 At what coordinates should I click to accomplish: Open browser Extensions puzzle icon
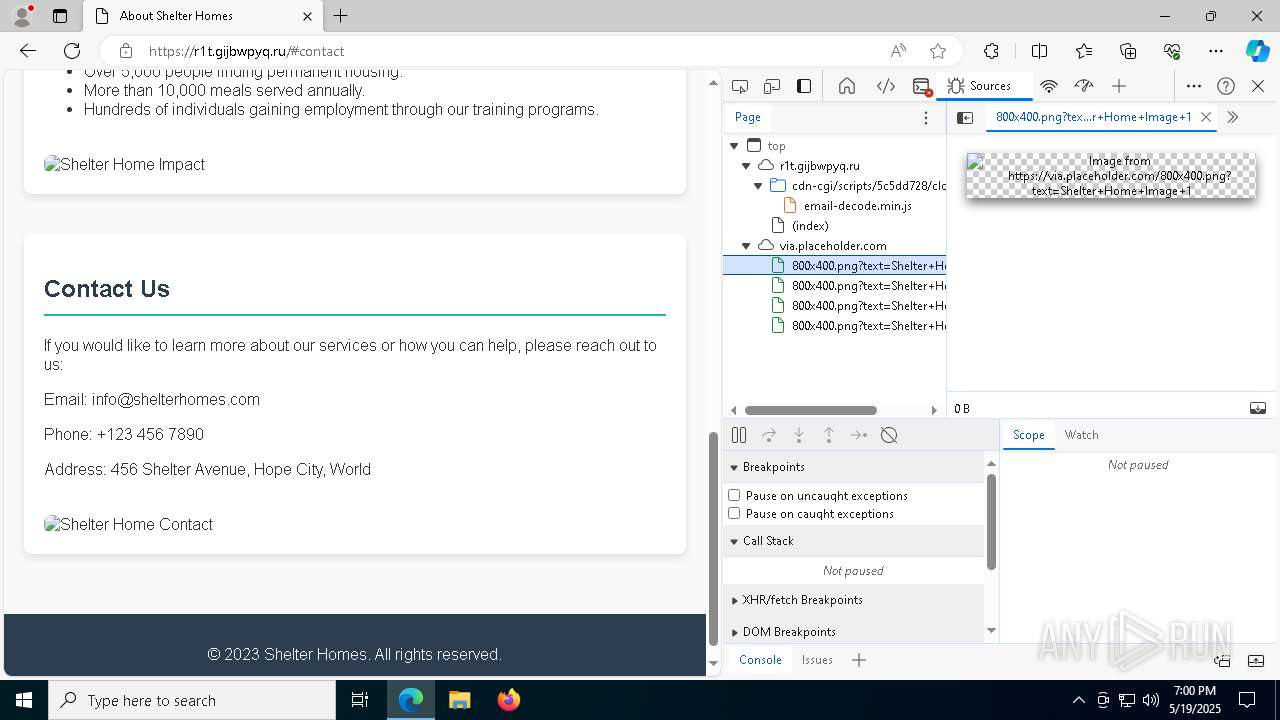[x=991, y=51]
